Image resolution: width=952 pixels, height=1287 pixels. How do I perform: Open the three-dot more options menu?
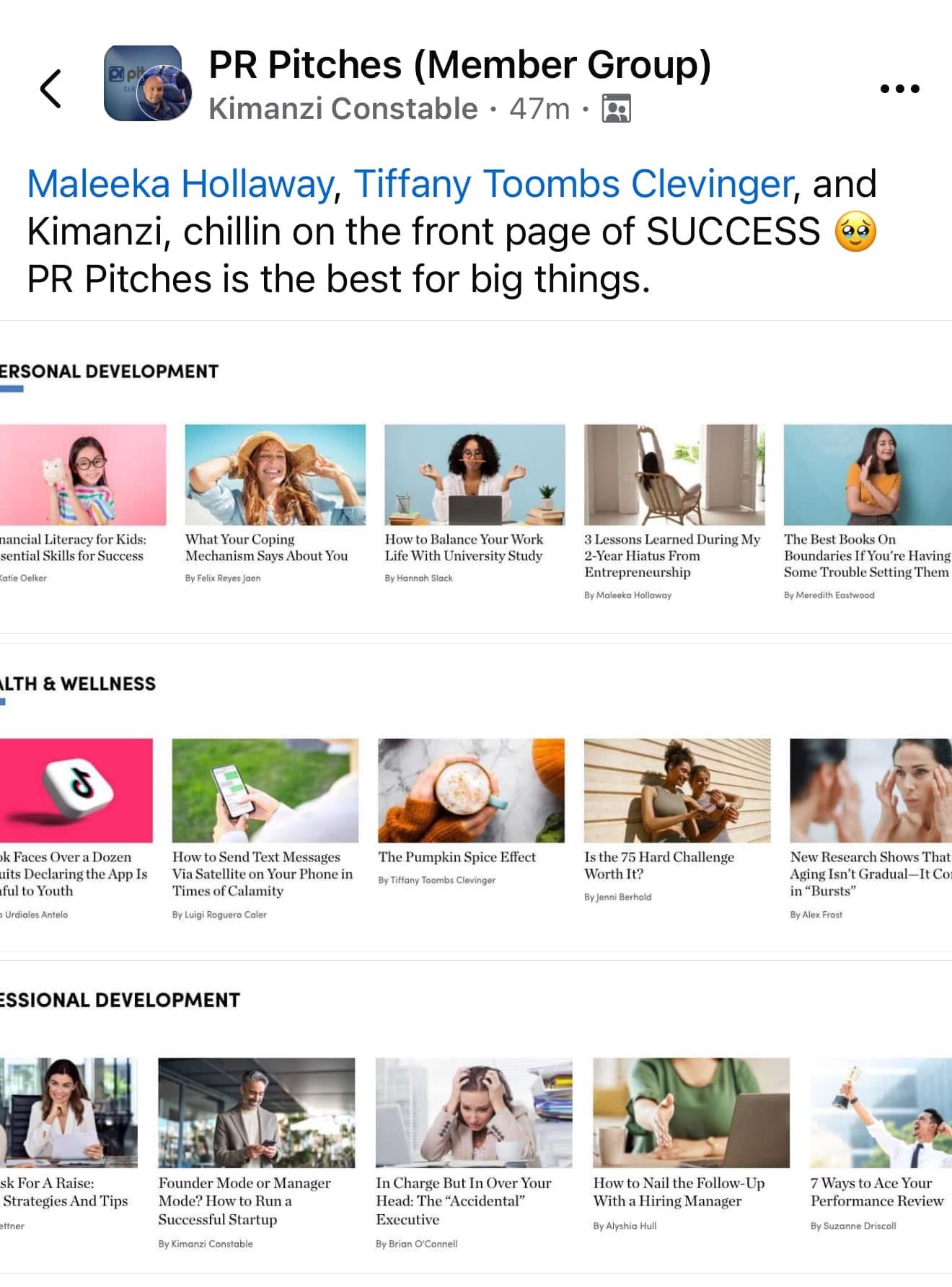(899, 89)
